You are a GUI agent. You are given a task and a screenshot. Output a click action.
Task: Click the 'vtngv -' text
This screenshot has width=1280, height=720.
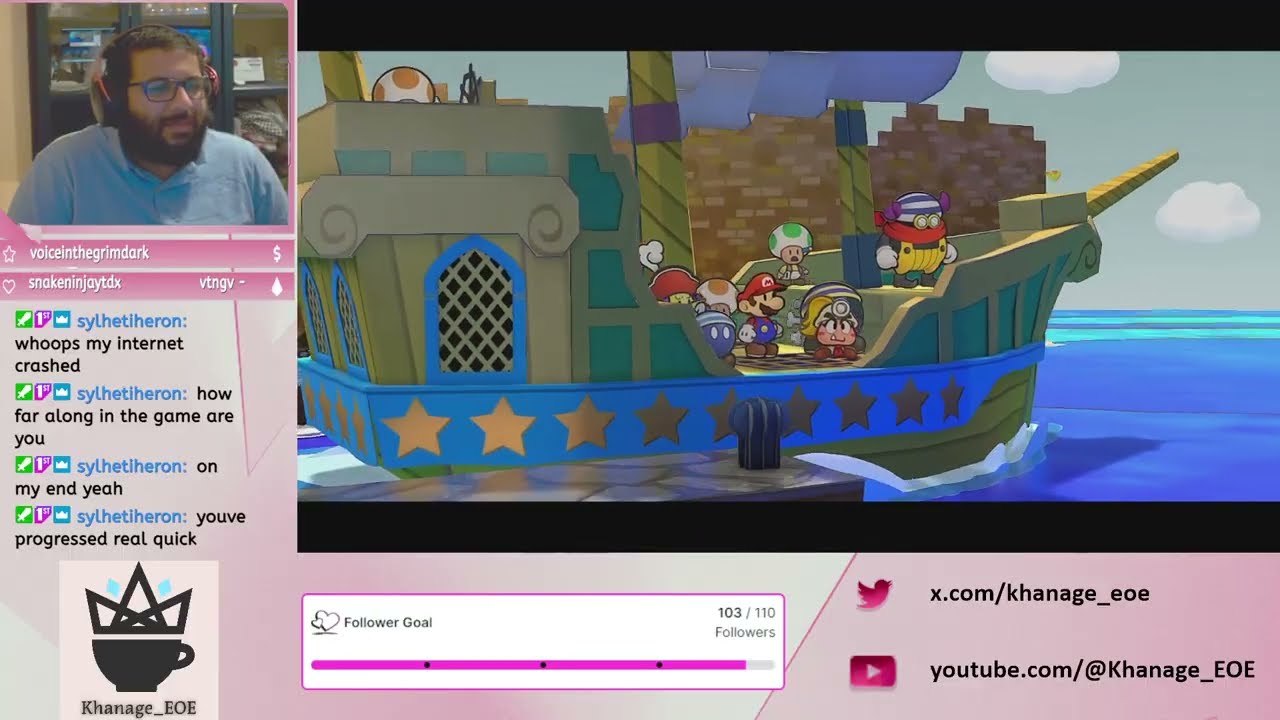tap(222, 284)
